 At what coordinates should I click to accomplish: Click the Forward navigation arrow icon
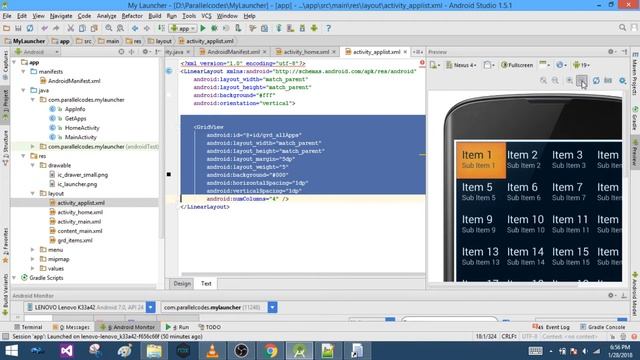click(x=147, y=28)
